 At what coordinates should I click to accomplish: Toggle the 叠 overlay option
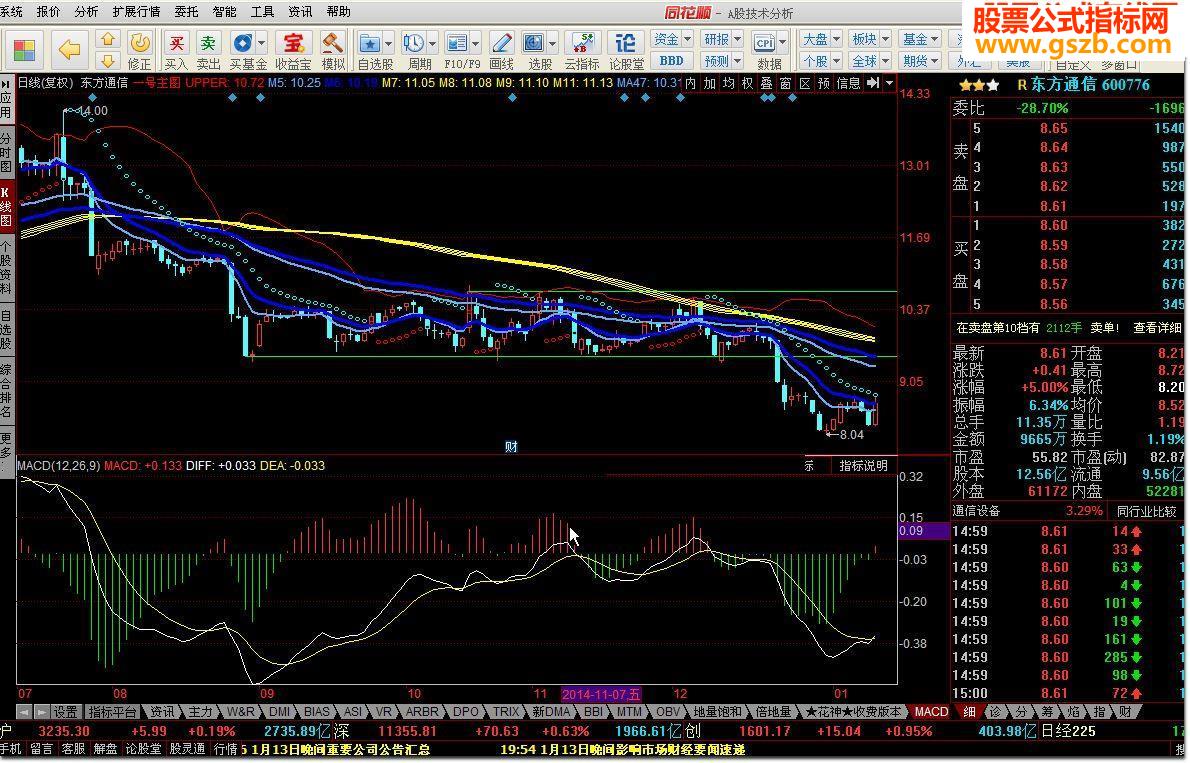pyautogui.click(x=766, y=83)
